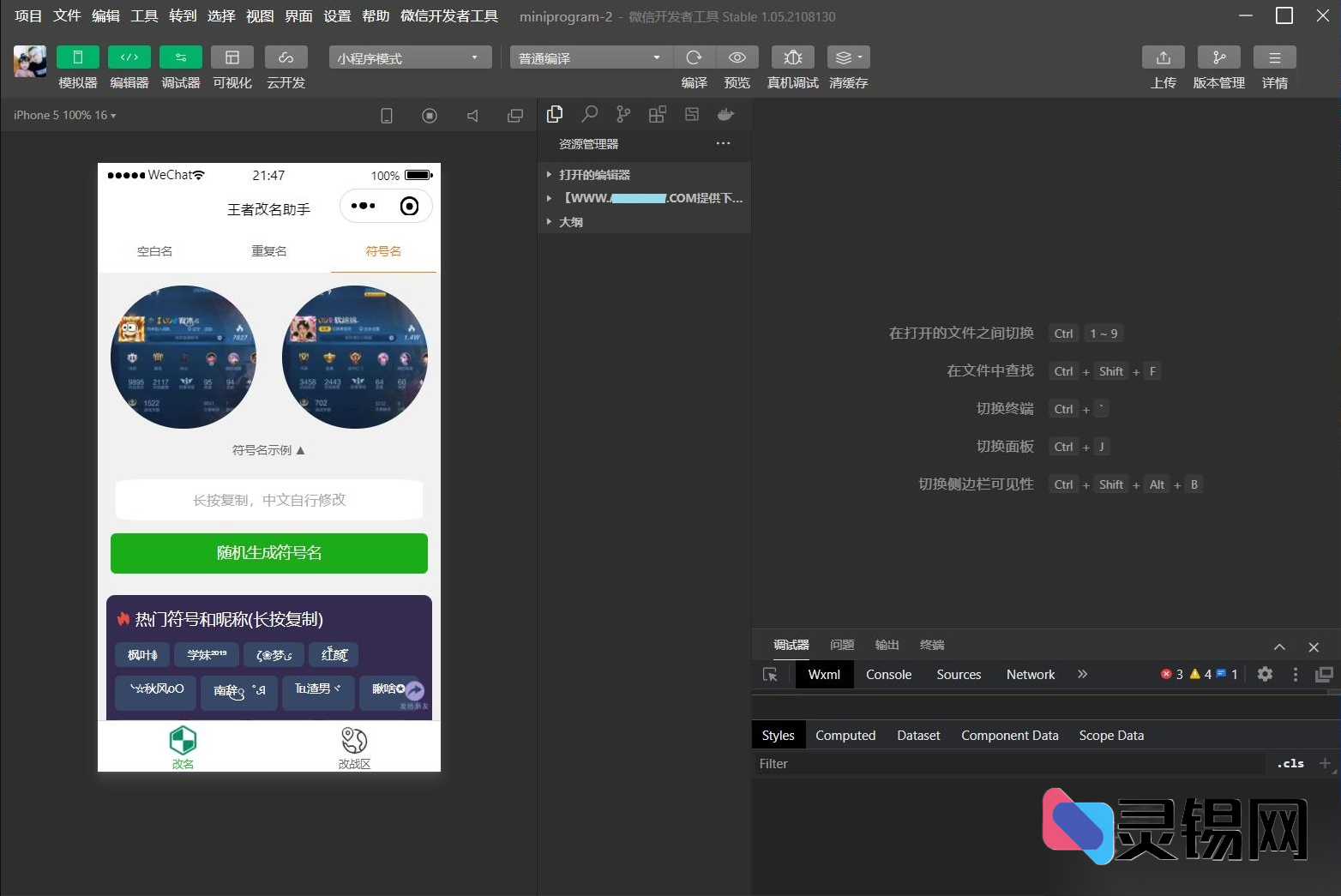The height and width of the screenshot is (896, 1341).
Task: Open the 小程序模式 mode dropdown
Action: 410,57
